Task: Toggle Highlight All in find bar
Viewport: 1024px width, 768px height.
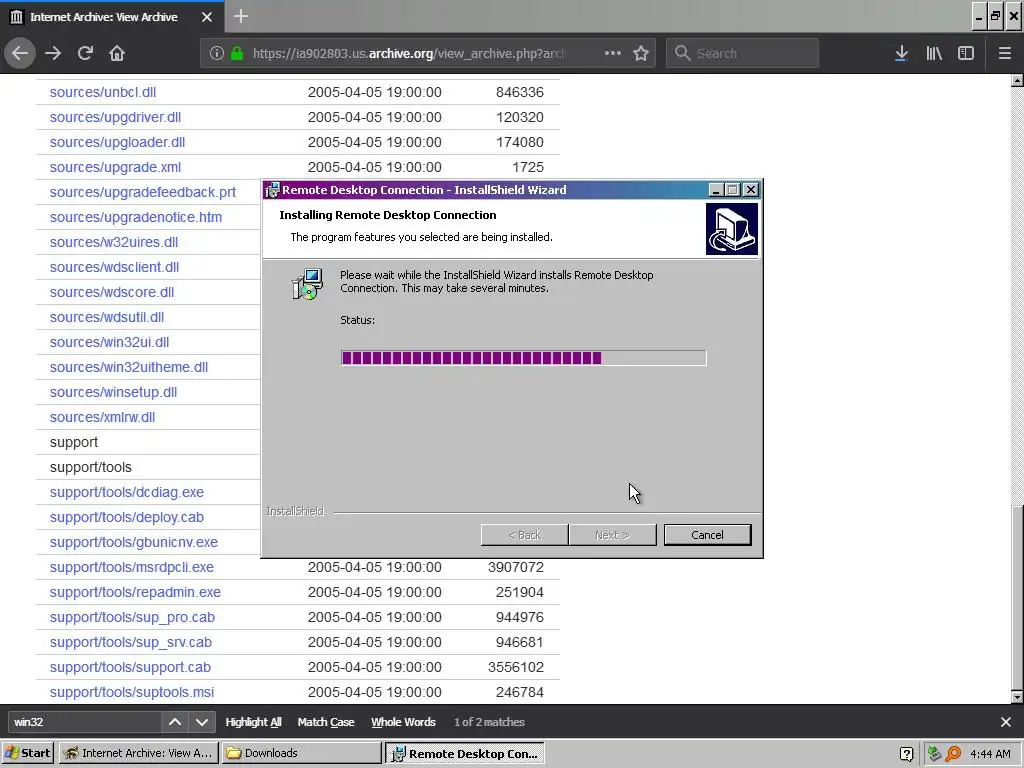Action: pyautogui.click(x=253, y=722)
